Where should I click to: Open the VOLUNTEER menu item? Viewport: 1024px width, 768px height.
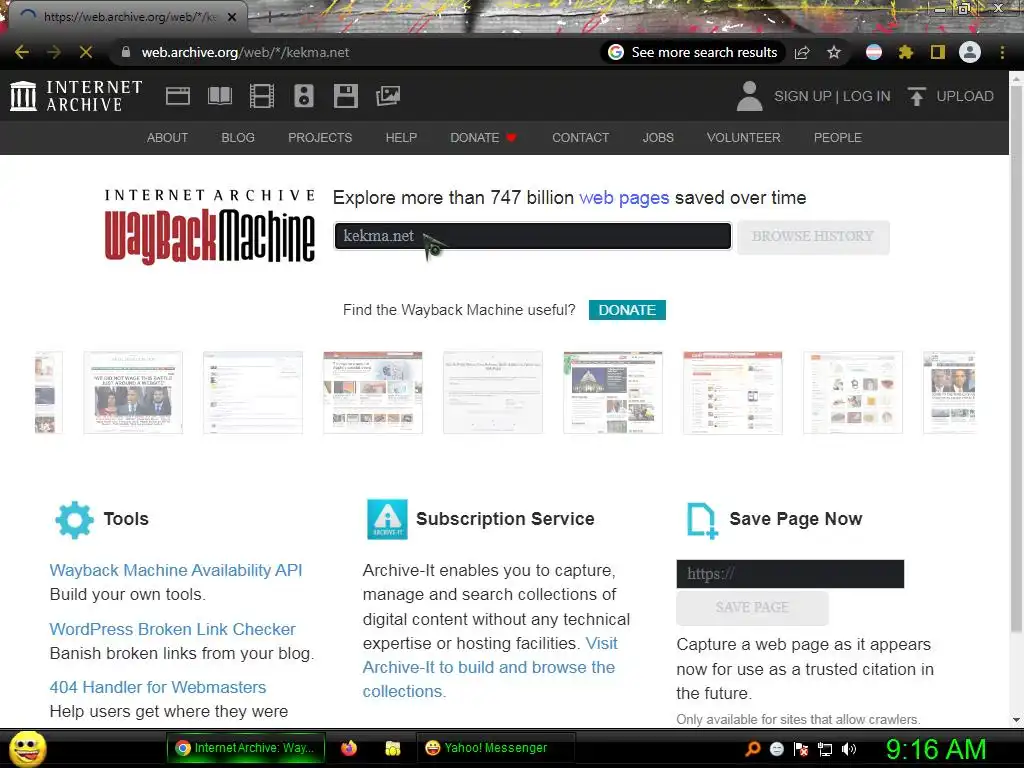(743, 138)
